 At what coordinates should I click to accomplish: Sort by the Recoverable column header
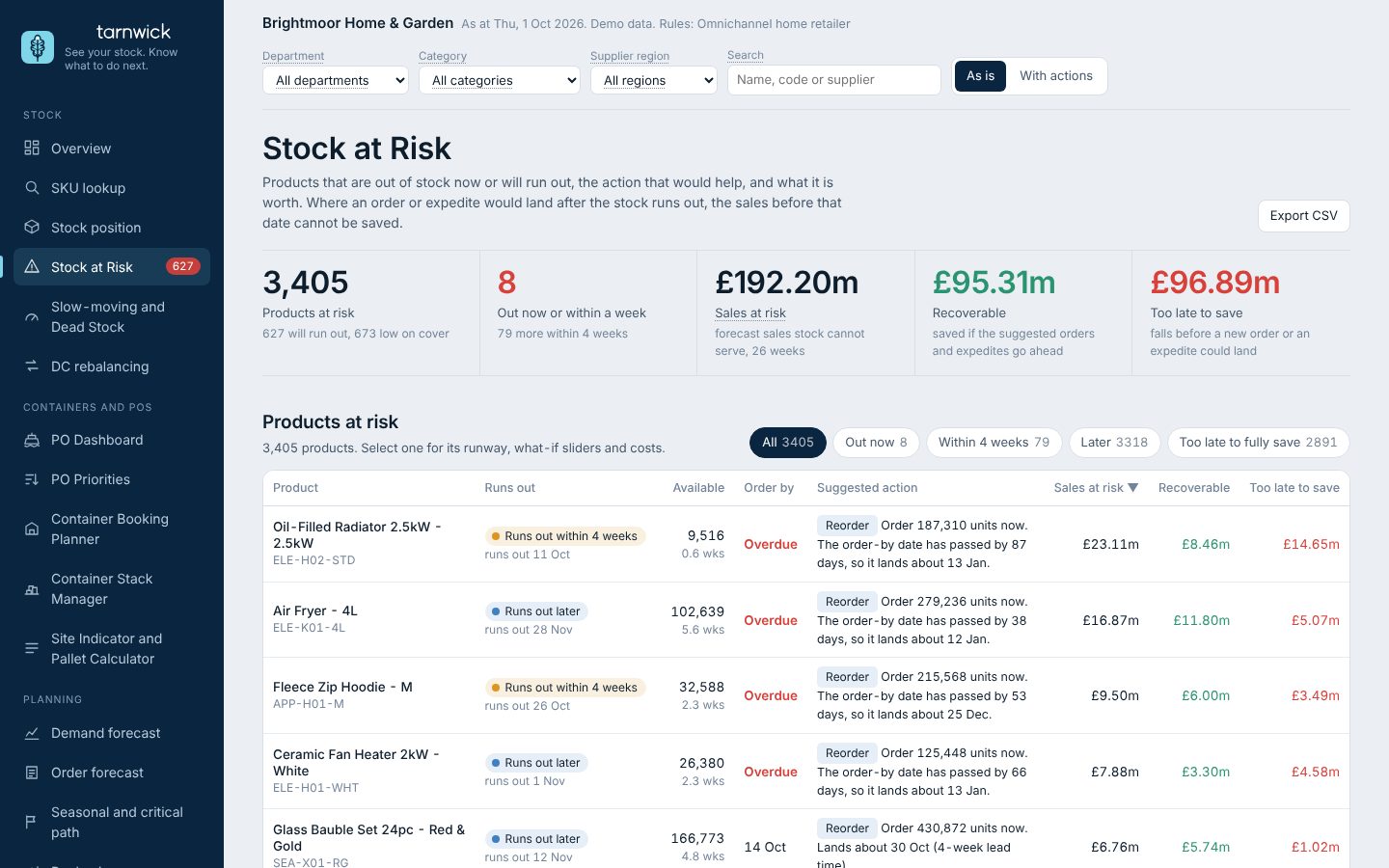pos(1194,488)
